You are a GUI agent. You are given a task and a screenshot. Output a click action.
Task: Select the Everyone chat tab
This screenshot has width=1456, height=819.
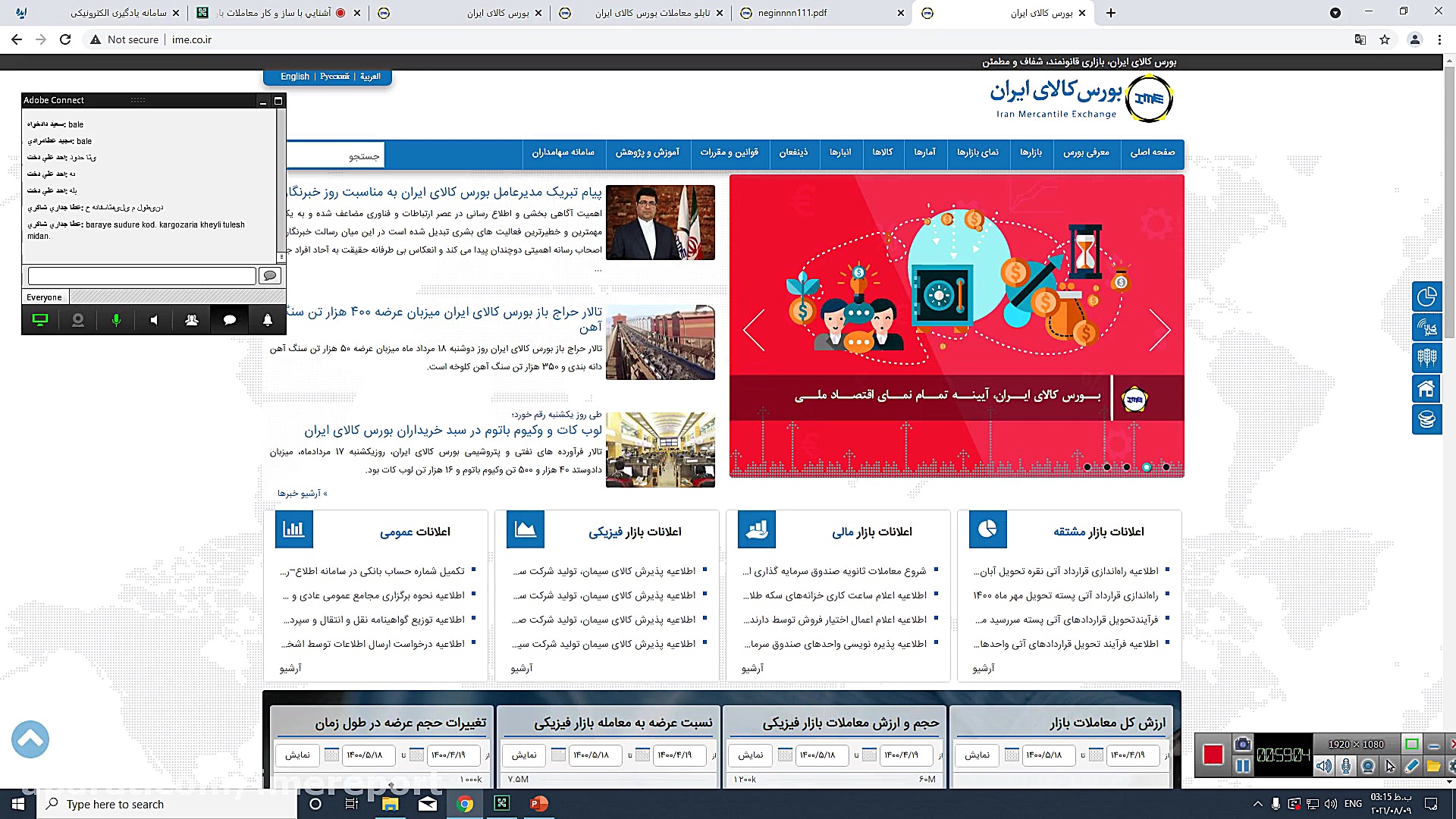coord(44,297)
